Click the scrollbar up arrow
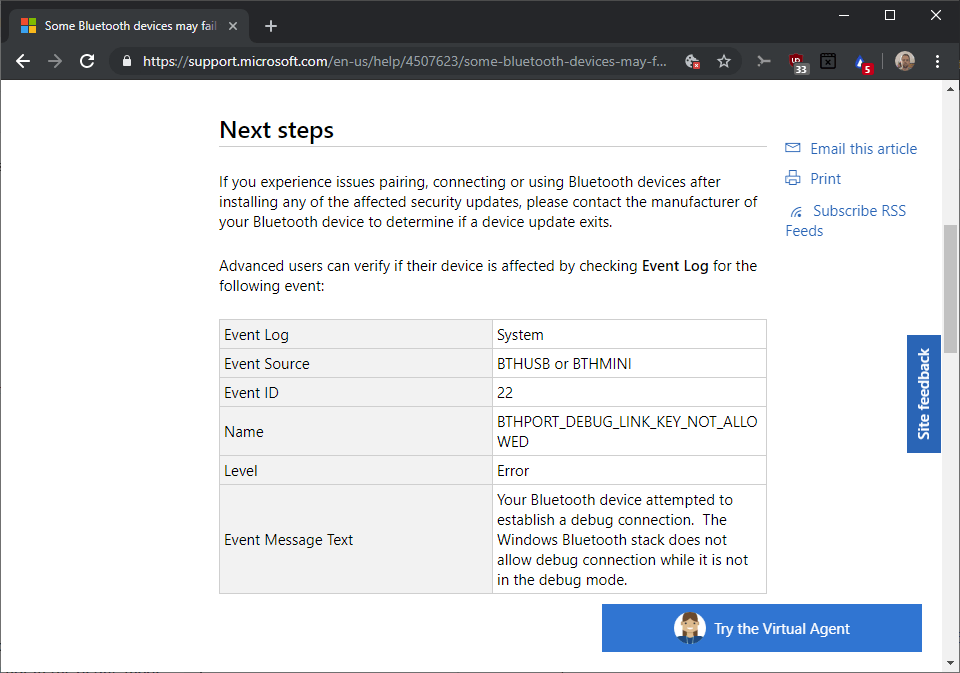Image resolution: width=960 pixels, height=673 pixels. tap(950, 89)
